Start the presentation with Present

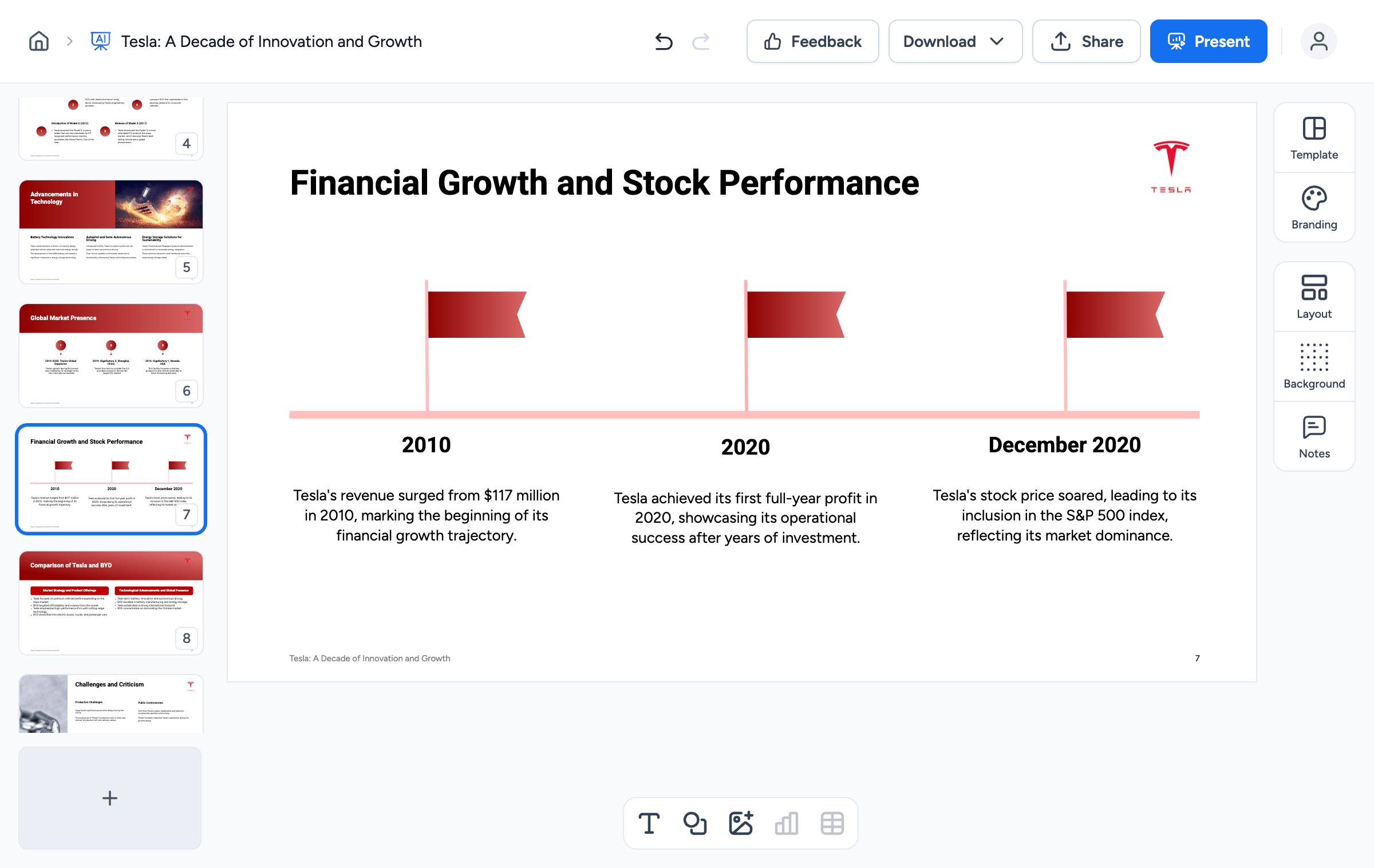[1208, 41]
